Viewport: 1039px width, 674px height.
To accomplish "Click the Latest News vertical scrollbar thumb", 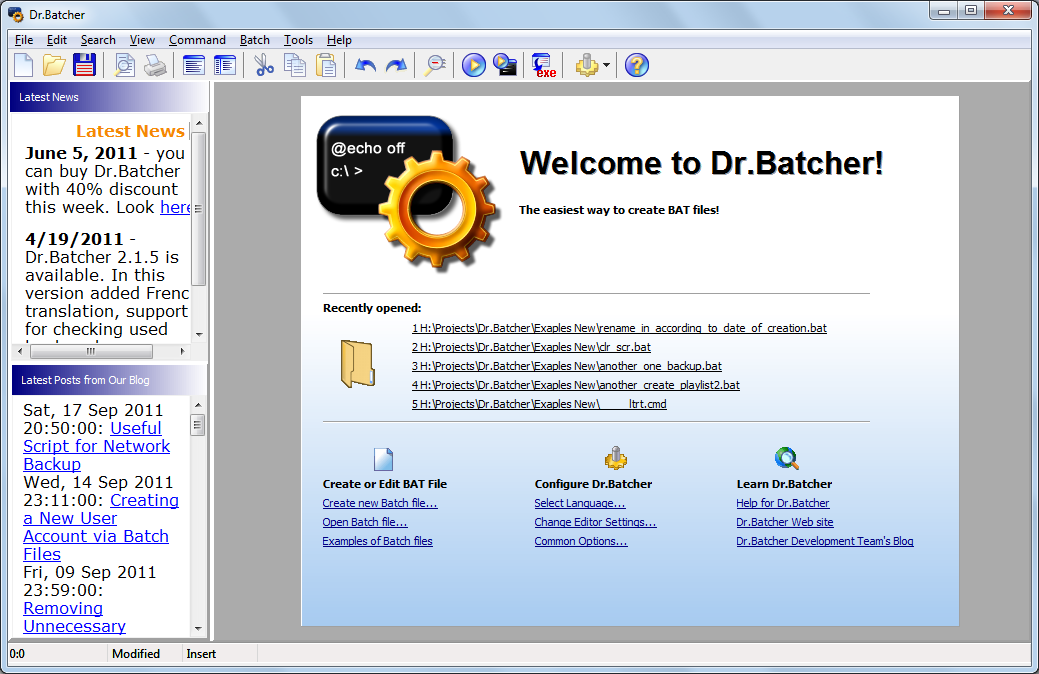I will [x=198, y=209].
